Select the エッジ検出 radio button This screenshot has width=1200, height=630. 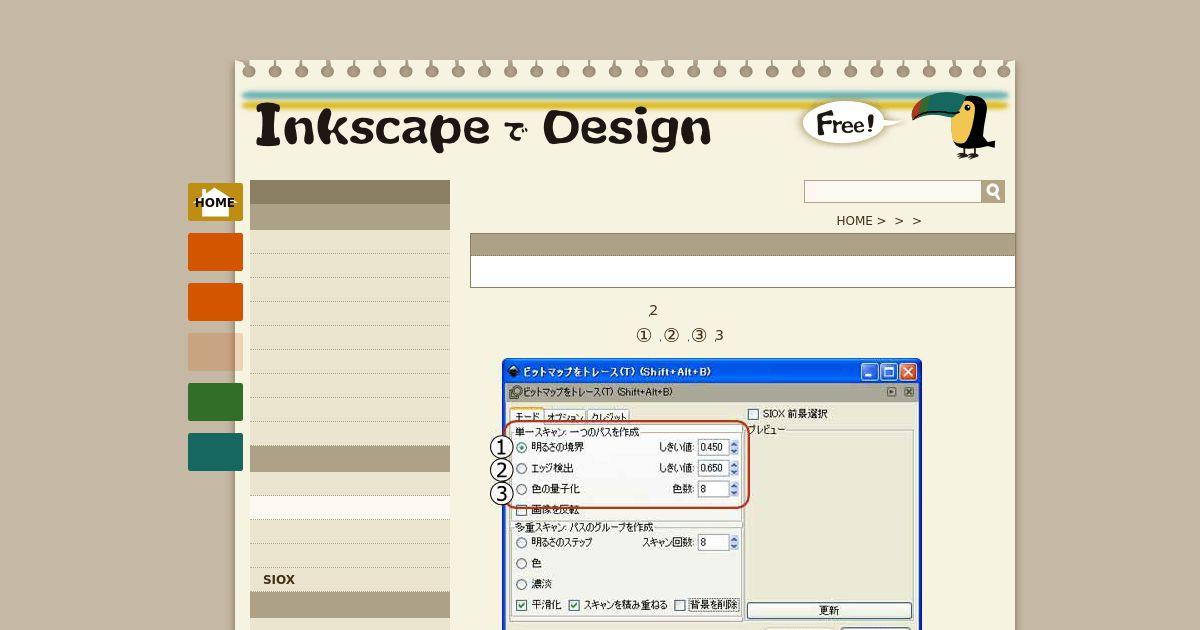tap(521, 468)
